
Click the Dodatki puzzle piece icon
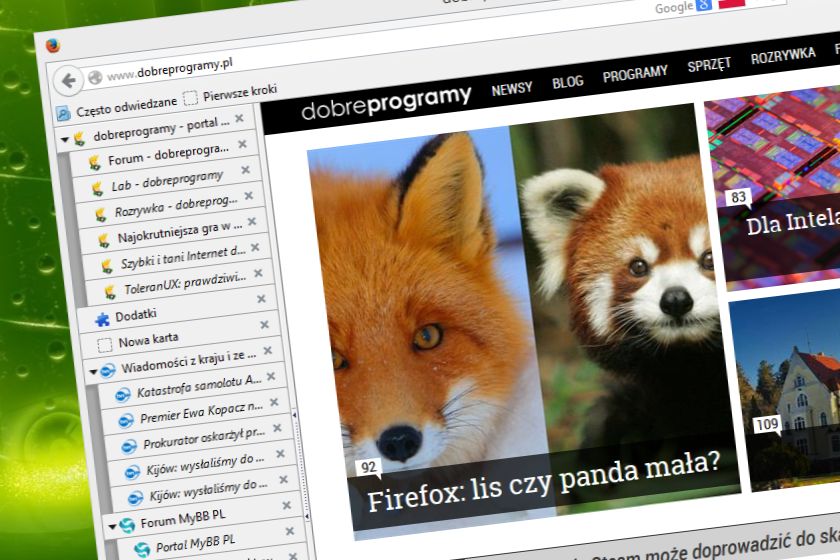tap(102, 319)
